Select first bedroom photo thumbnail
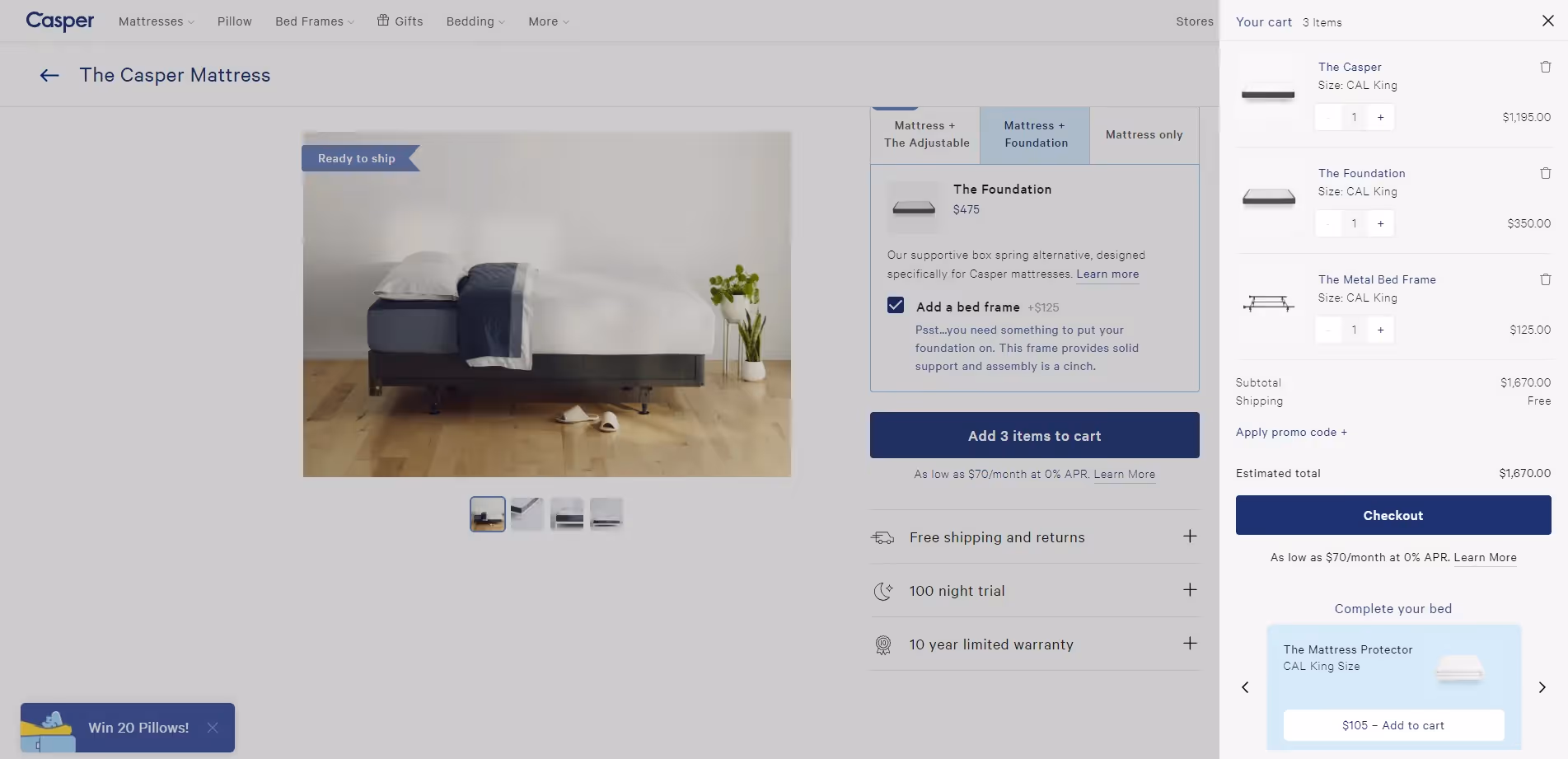Screen dimensions: 1568x759 (x=488, y=514)
